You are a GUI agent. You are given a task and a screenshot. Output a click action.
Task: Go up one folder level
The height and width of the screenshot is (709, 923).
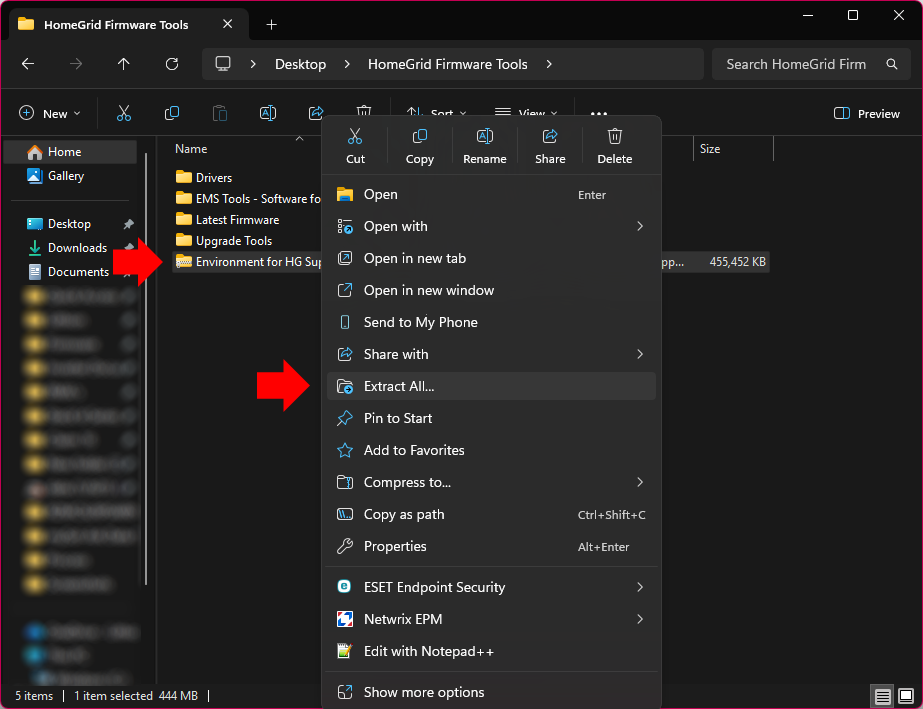(x=124, y=64)
